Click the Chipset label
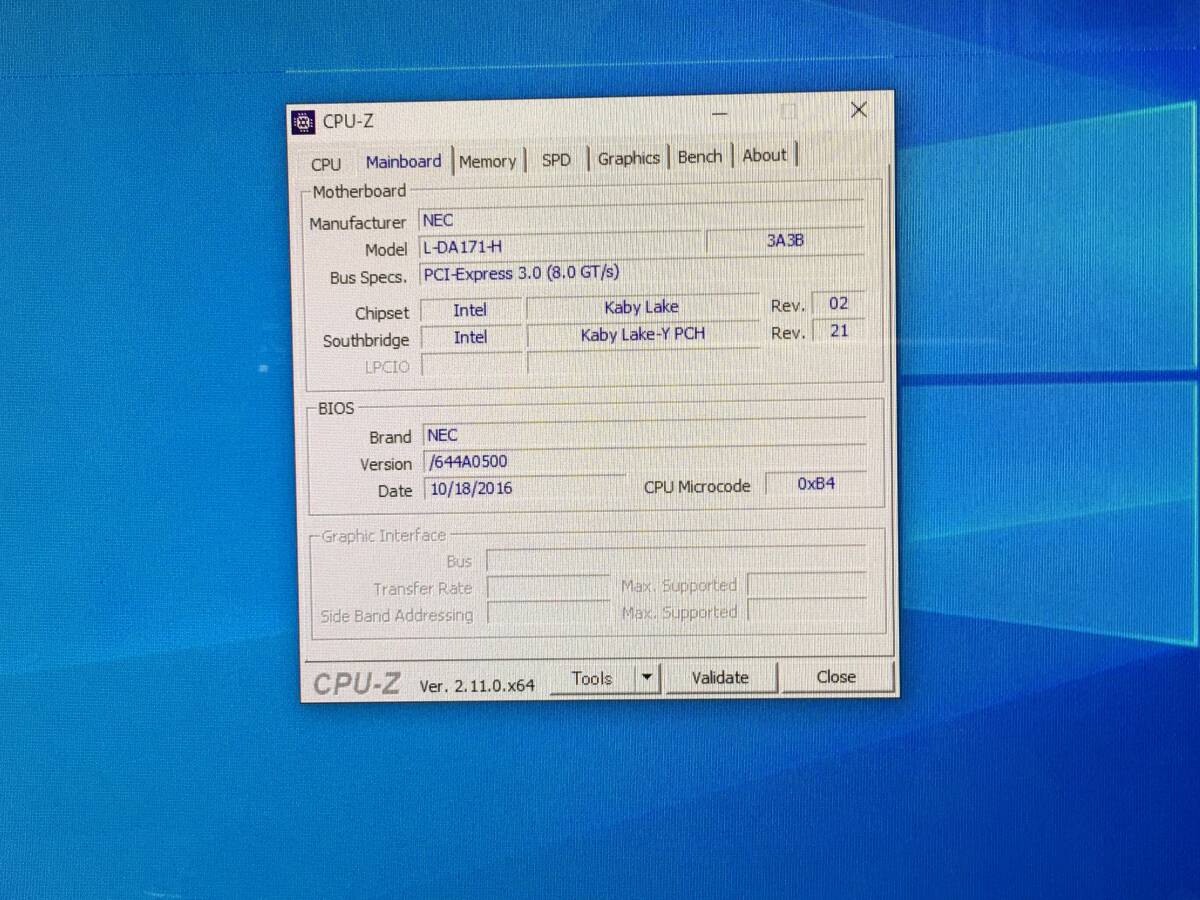 (382, 313)
